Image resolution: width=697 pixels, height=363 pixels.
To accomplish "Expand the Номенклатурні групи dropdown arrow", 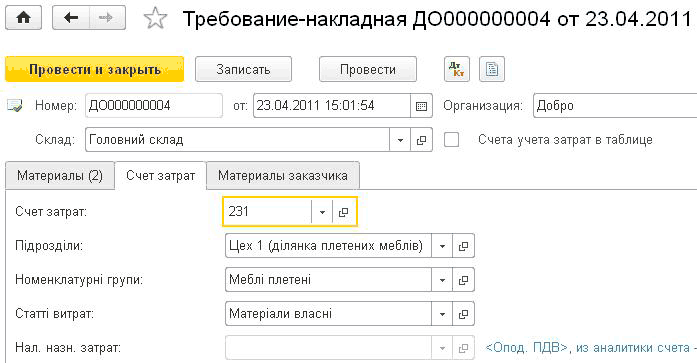I will (x=442, y=280).
